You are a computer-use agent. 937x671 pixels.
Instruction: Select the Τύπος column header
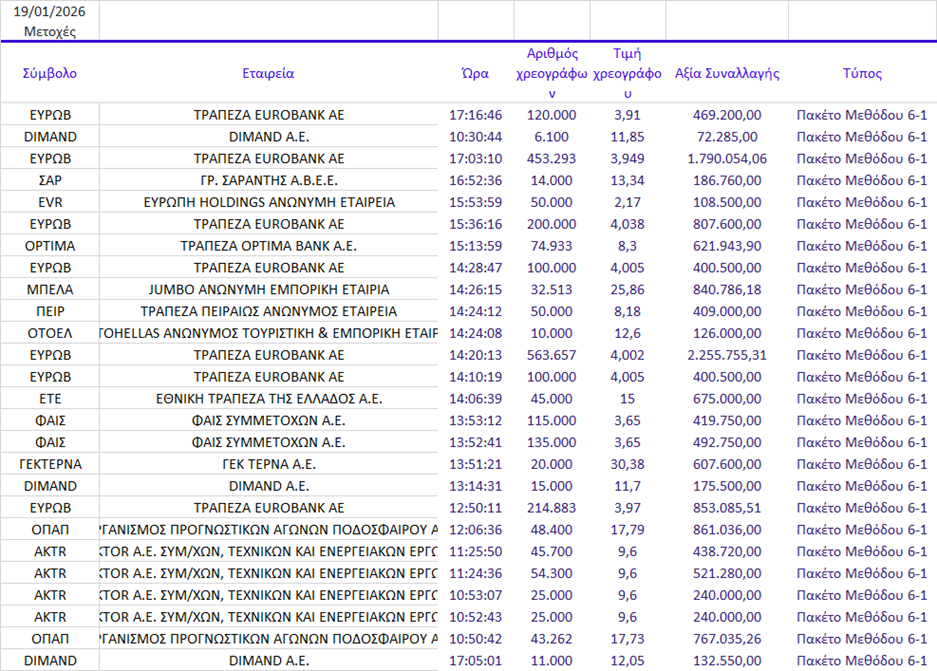(862, 73)
